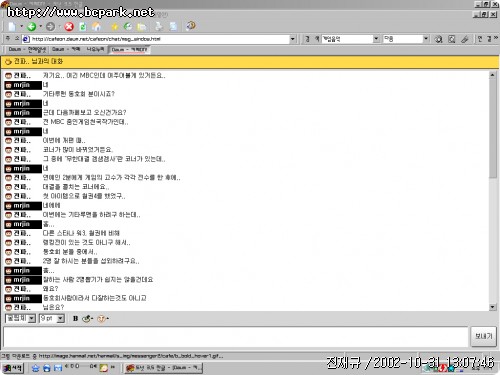Expand the arrow next to New page icon
This screenshot has height=375, width=500.
(21, 26)
